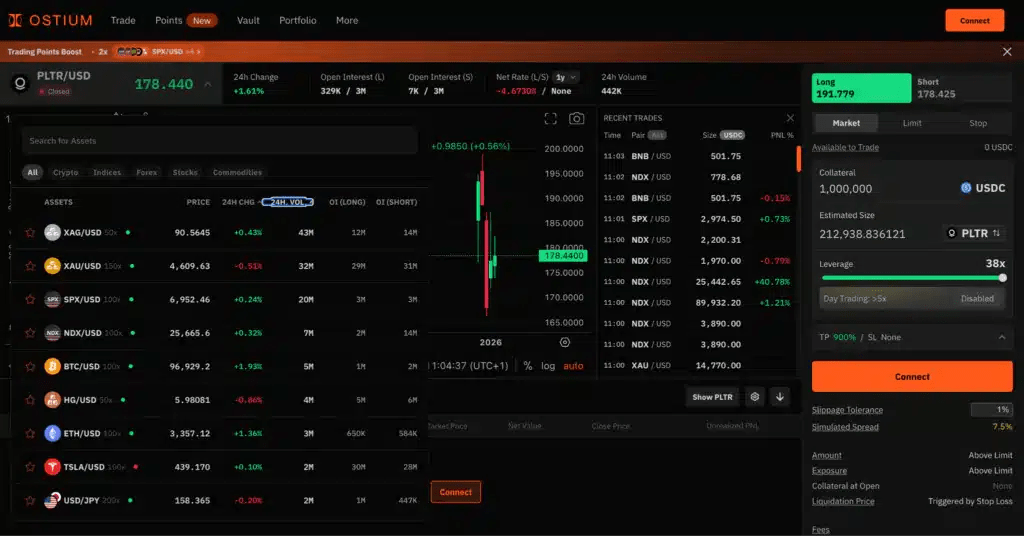This screenshot has height=536, width=1024.
Task: Click the Search for Assets field
Action: click(x=219, y=141)
